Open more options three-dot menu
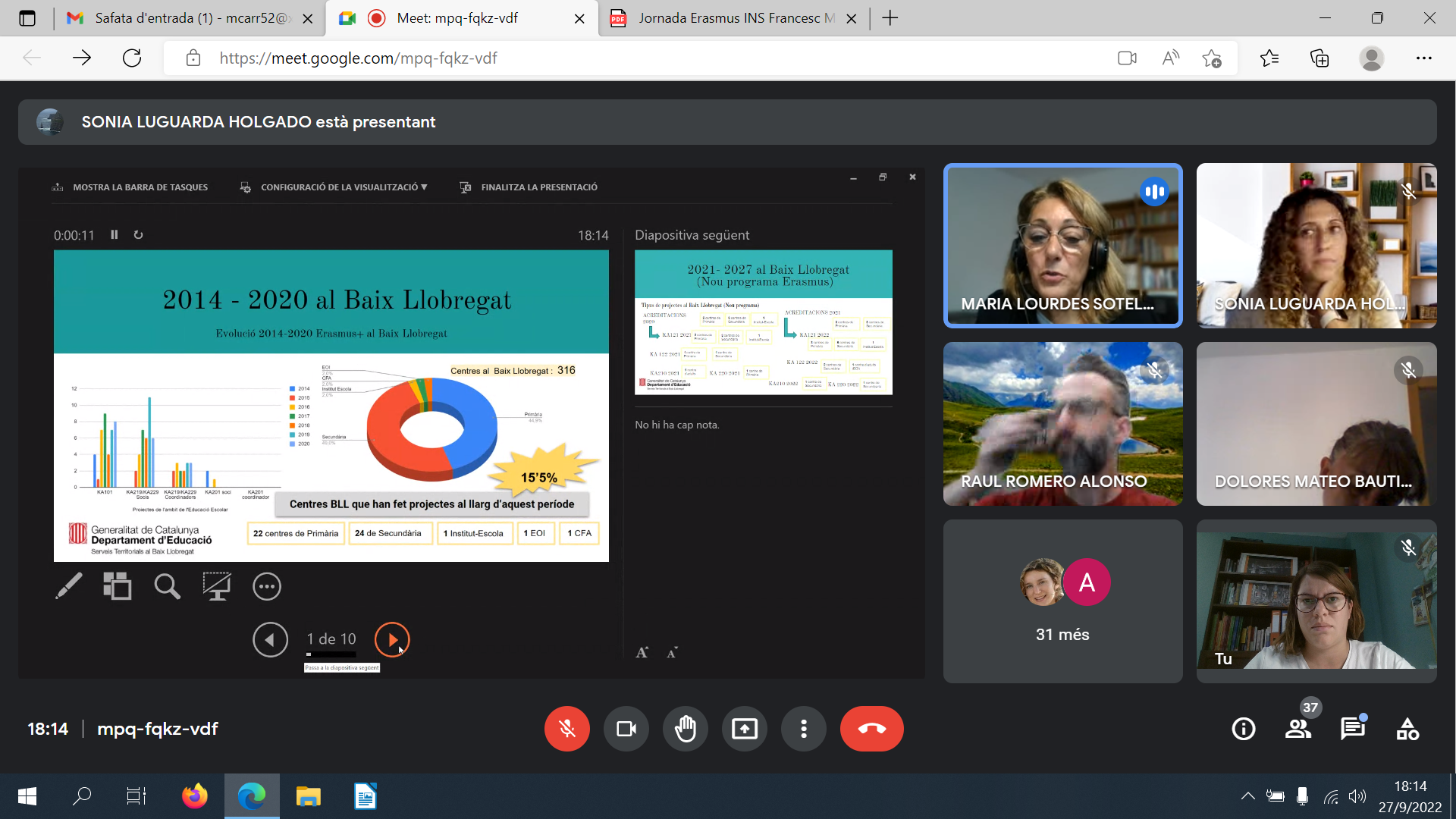The image size is (1456, 819). point(804,729)
